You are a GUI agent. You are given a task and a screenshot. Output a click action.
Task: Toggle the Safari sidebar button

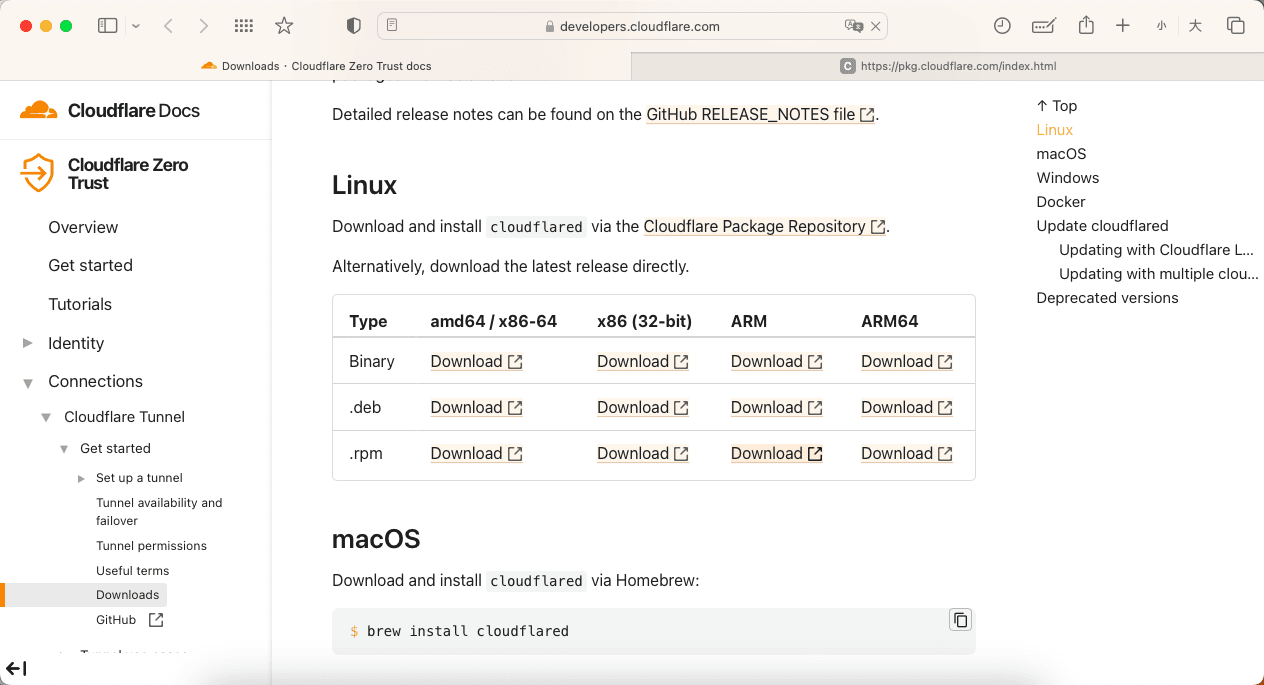(x=107, y=26)
